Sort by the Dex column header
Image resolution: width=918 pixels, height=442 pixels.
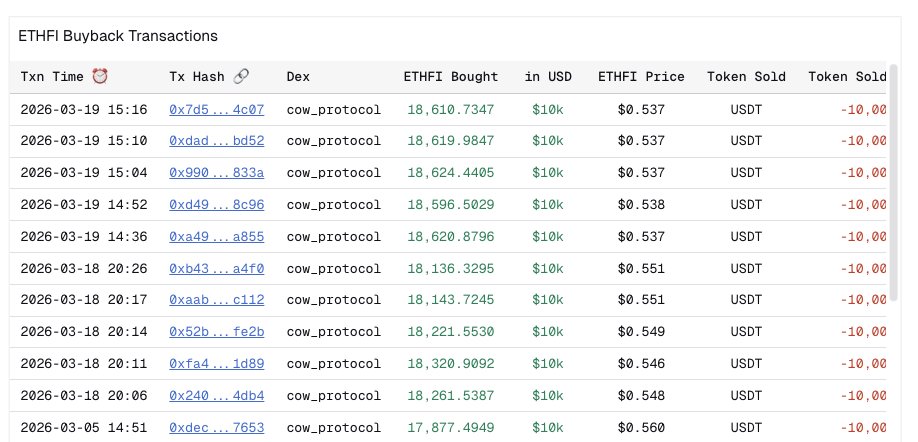point(297,76)
